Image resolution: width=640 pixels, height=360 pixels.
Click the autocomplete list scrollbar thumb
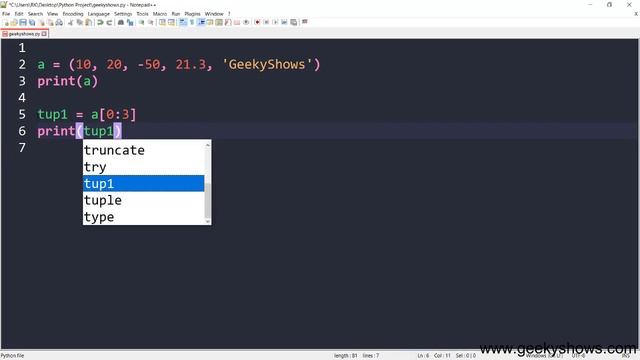(x=208, y=201)
